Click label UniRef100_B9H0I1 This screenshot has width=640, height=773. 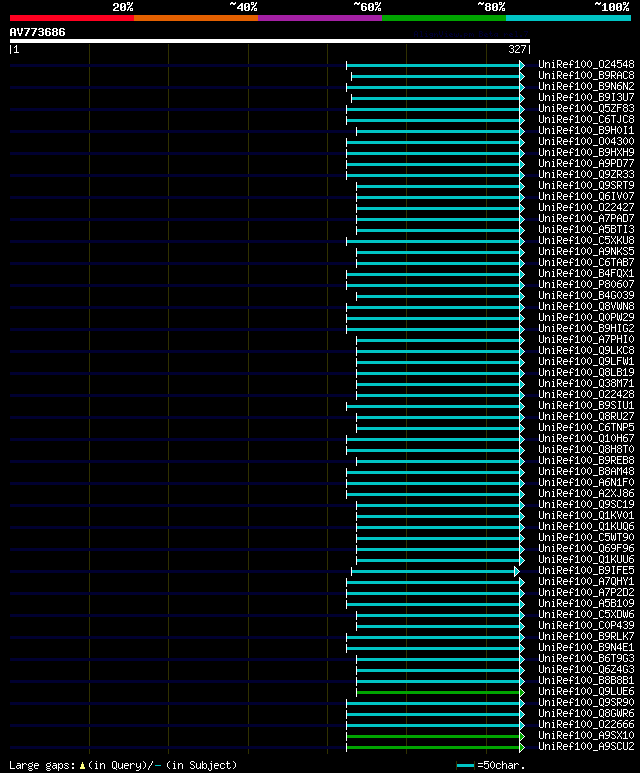coord(586,131)
